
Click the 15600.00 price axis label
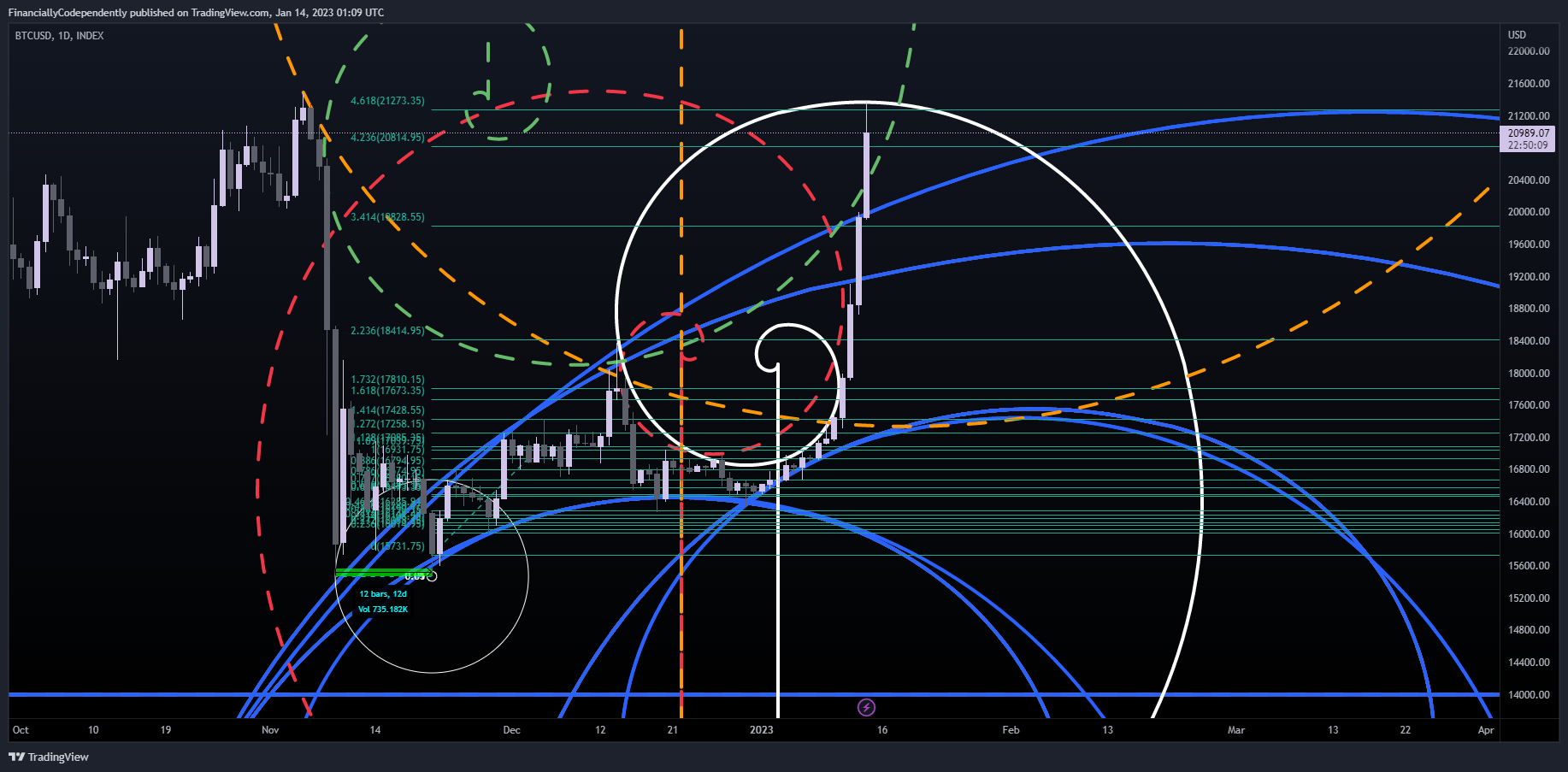coord(1529,566)
